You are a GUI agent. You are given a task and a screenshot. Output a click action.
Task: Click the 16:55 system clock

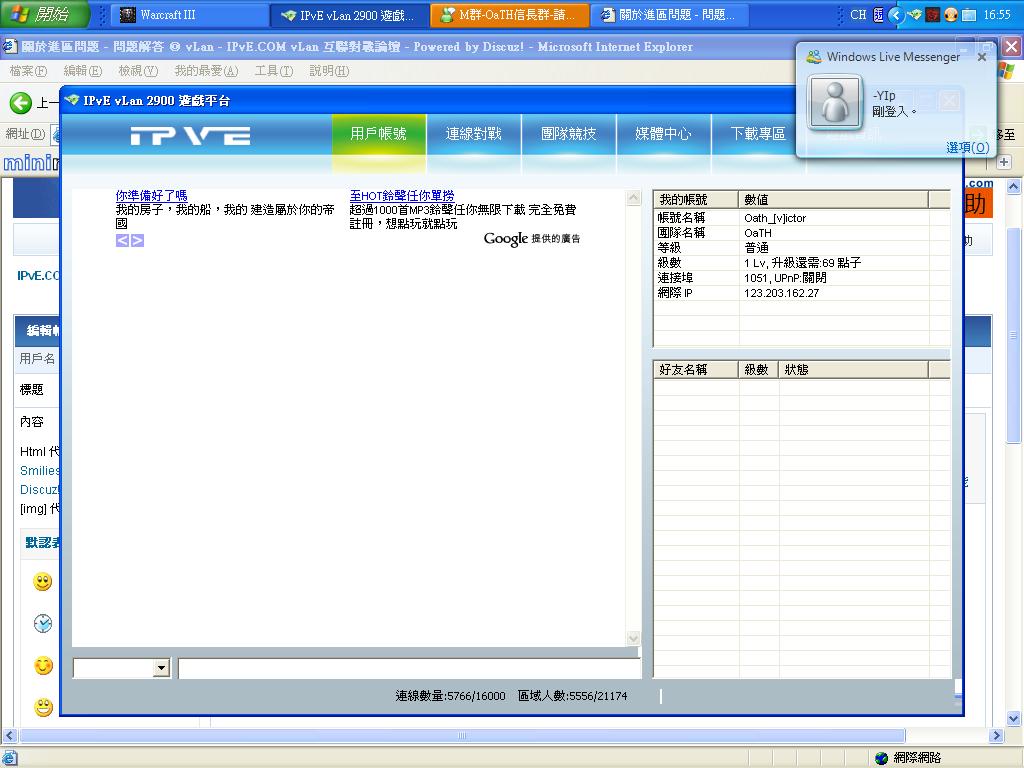(997, 14)
